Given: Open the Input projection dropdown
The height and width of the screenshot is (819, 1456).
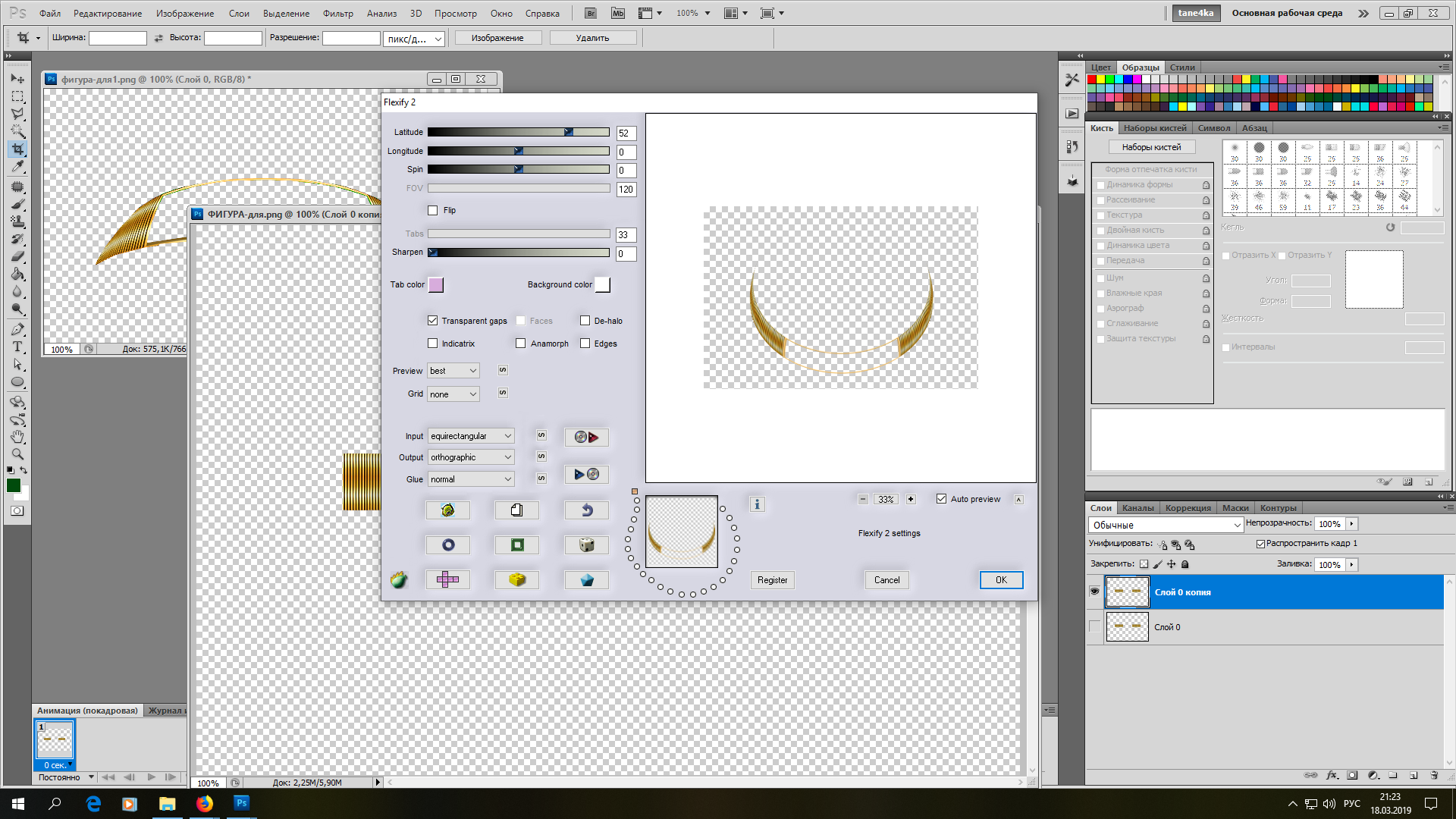Looking at the screenshot, I should point(471,436).
